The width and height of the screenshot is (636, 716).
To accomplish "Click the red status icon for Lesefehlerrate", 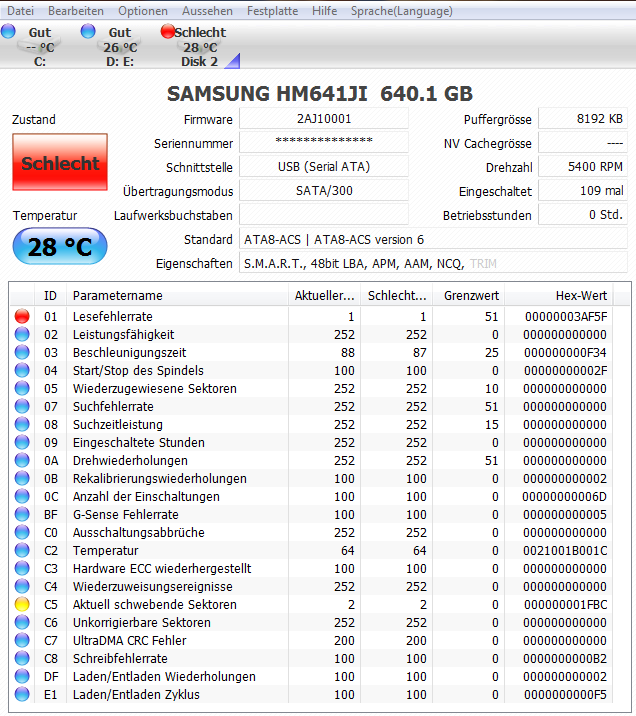I will [22, 316].
